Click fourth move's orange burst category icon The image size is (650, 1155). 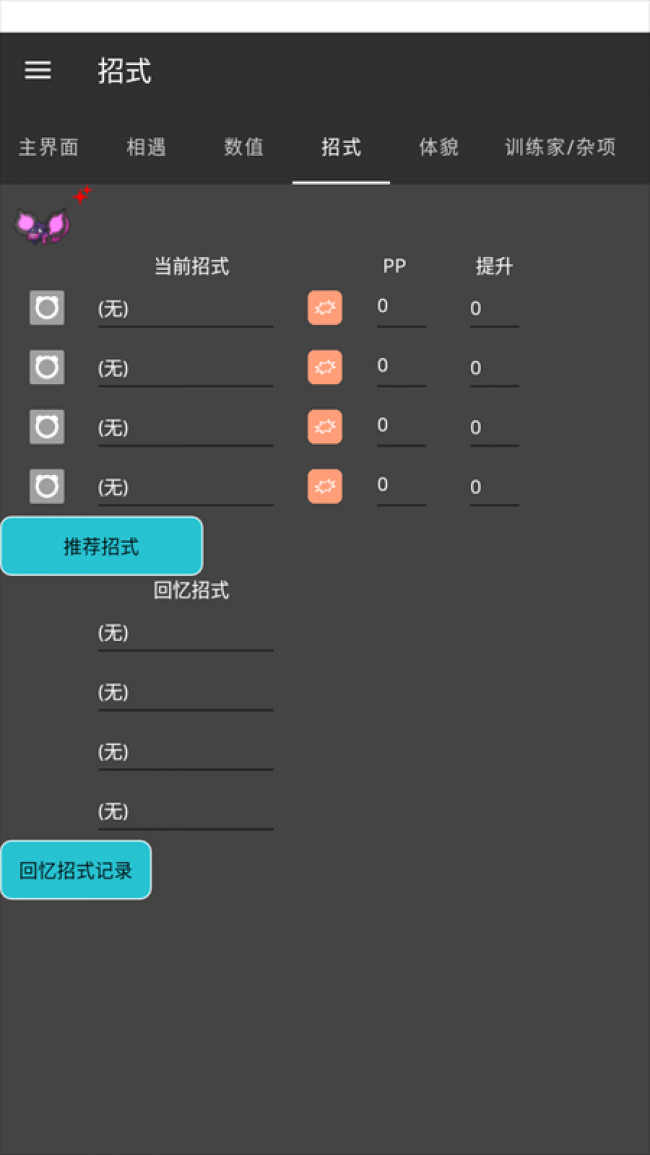point(324,487)
